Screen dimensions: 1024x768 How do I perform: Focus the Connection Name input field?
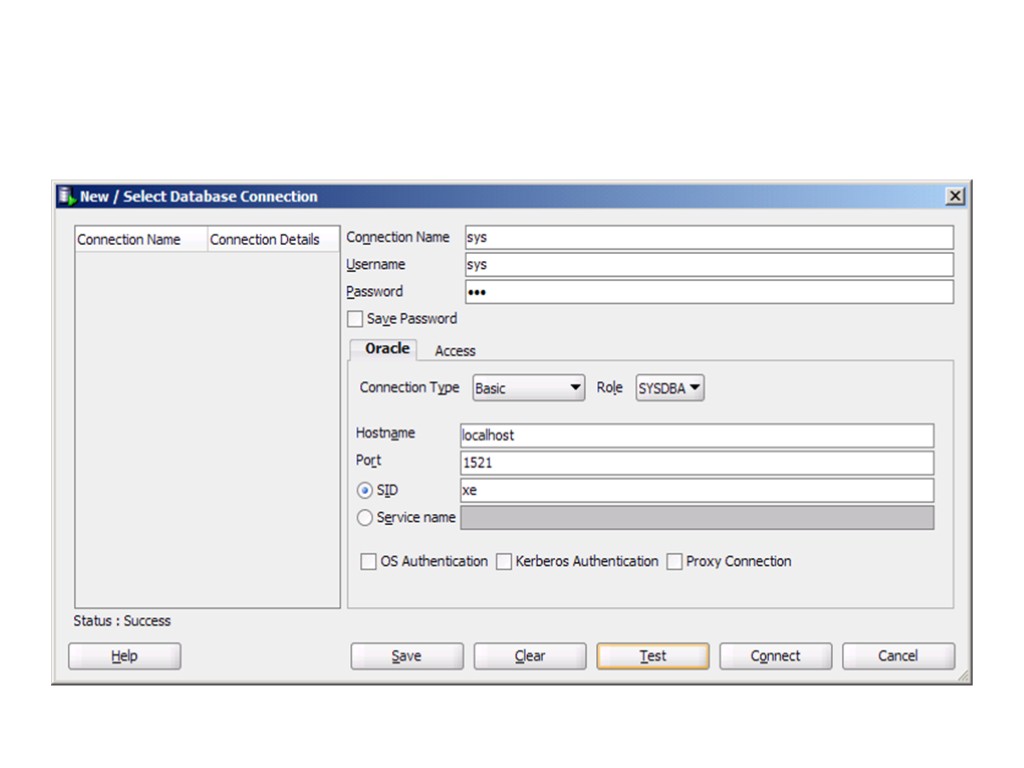tap(709, 238)
